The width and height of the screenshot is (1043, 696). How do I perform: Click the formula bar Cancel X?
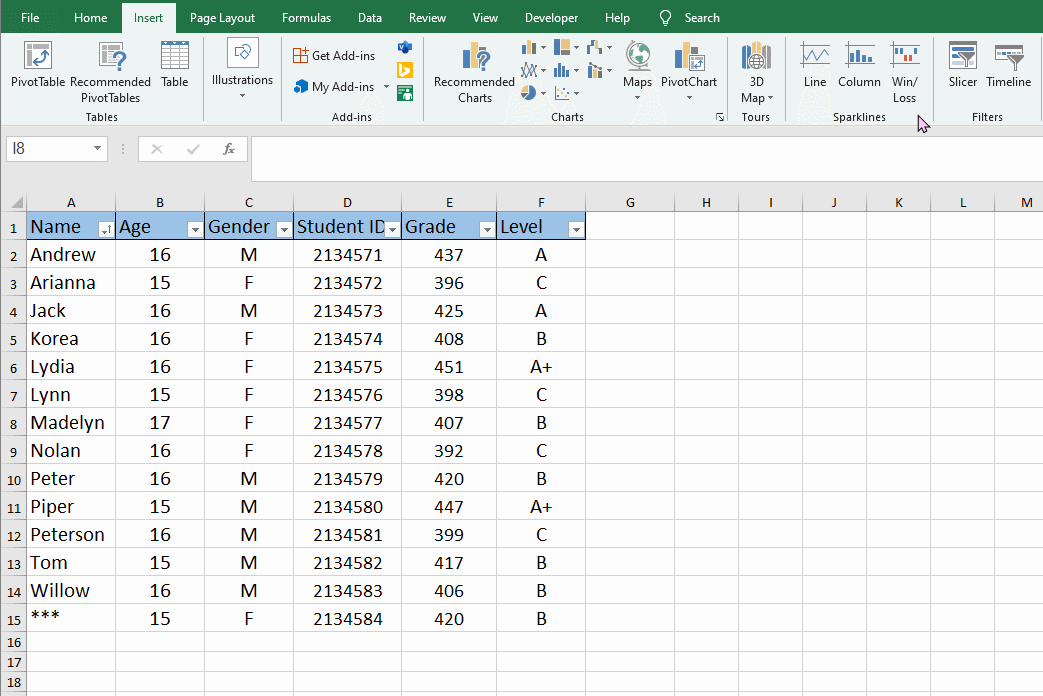pyautogui.click(x=157, y=149)
